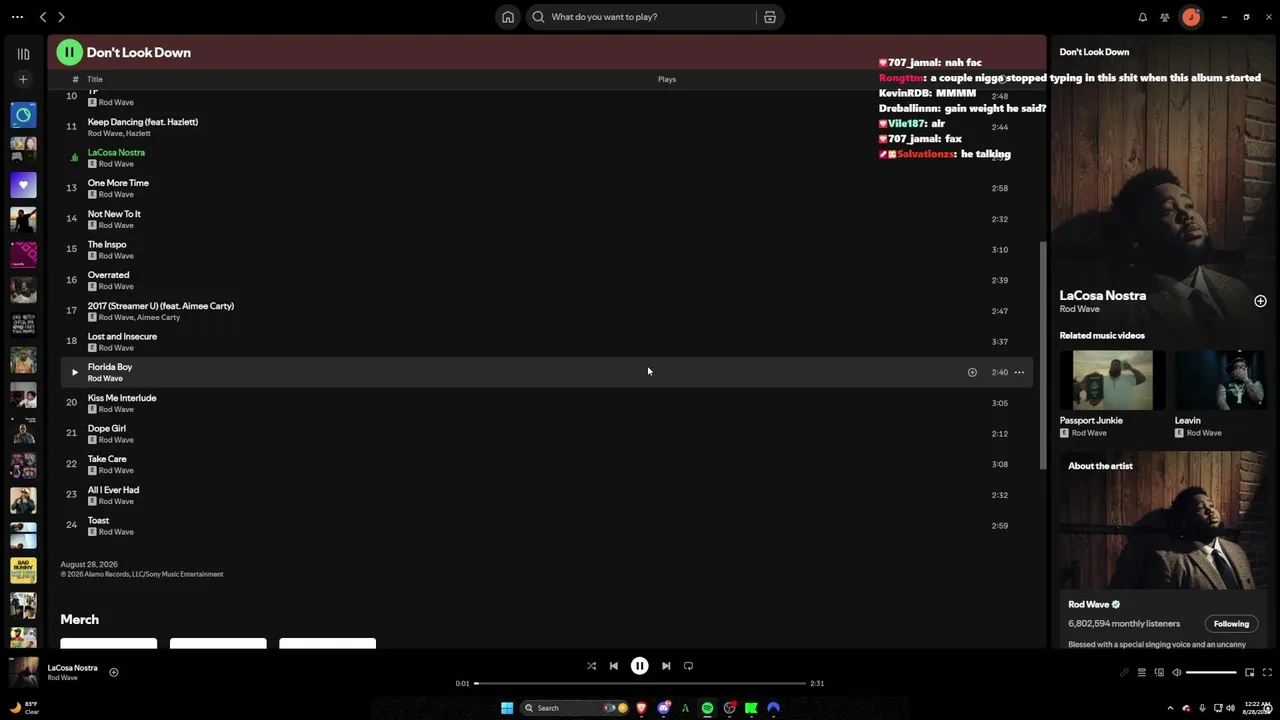The width and height of the screenshot is (1280, 720).
Task: Pause the Don't Look Down album
Action: (69, 52)
